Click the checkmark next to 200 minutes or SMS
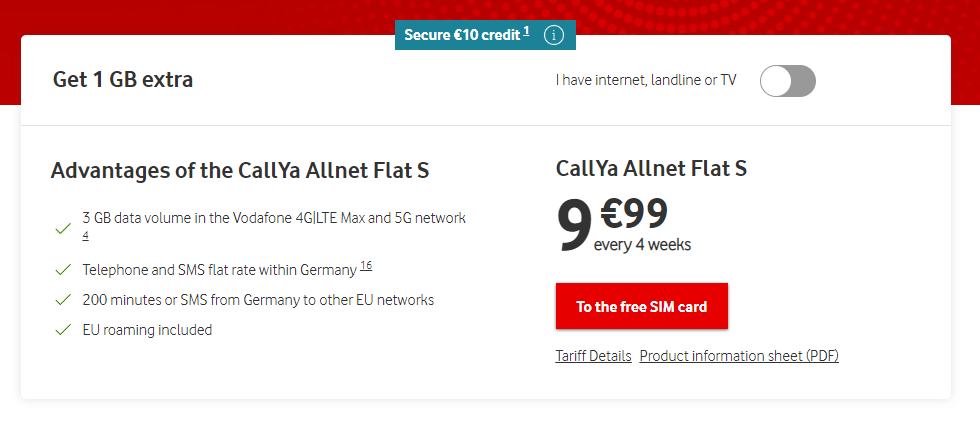This screenshot has height=436, width=980. (63, 300)
